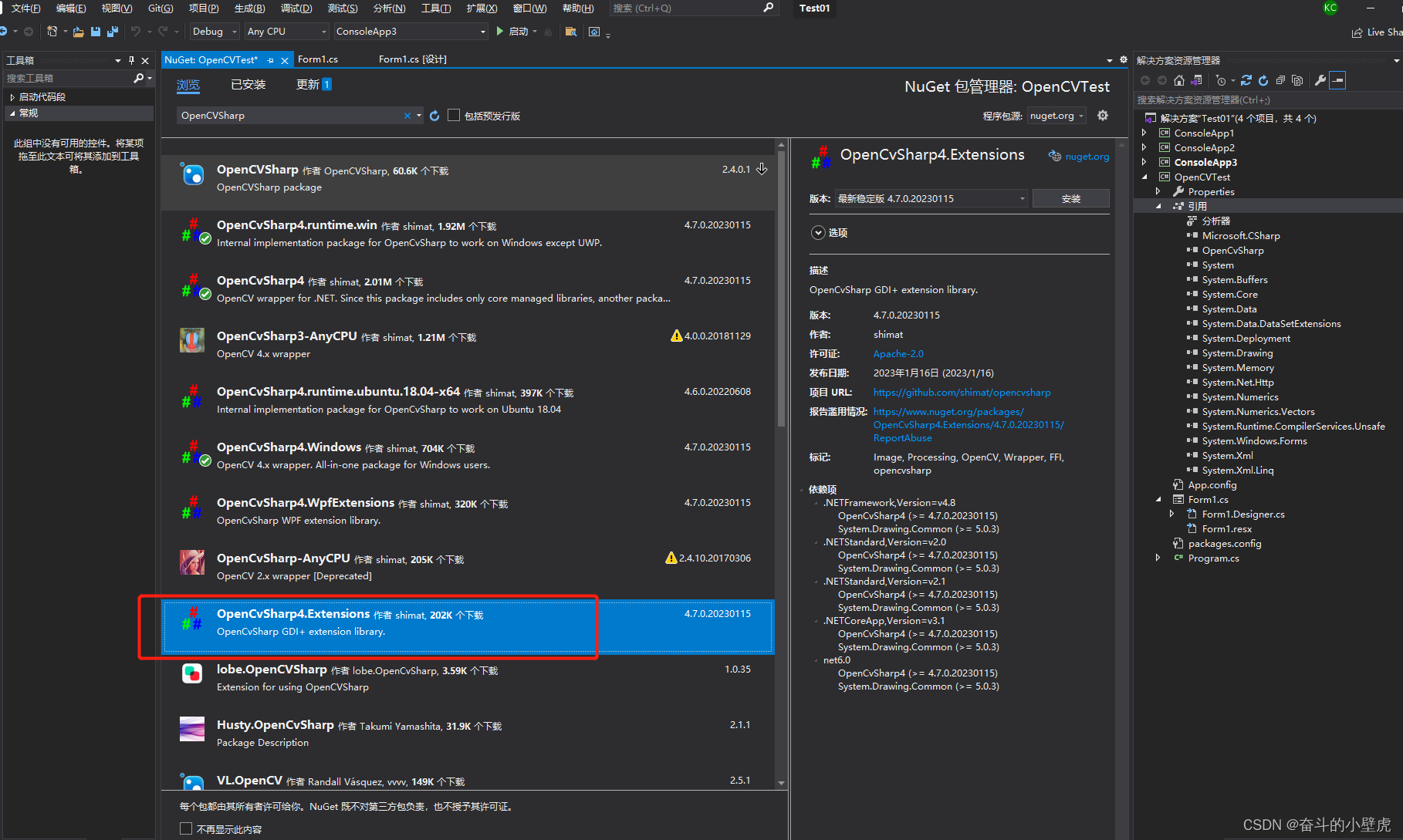Click the Toolbox search input field

[68, 78]
